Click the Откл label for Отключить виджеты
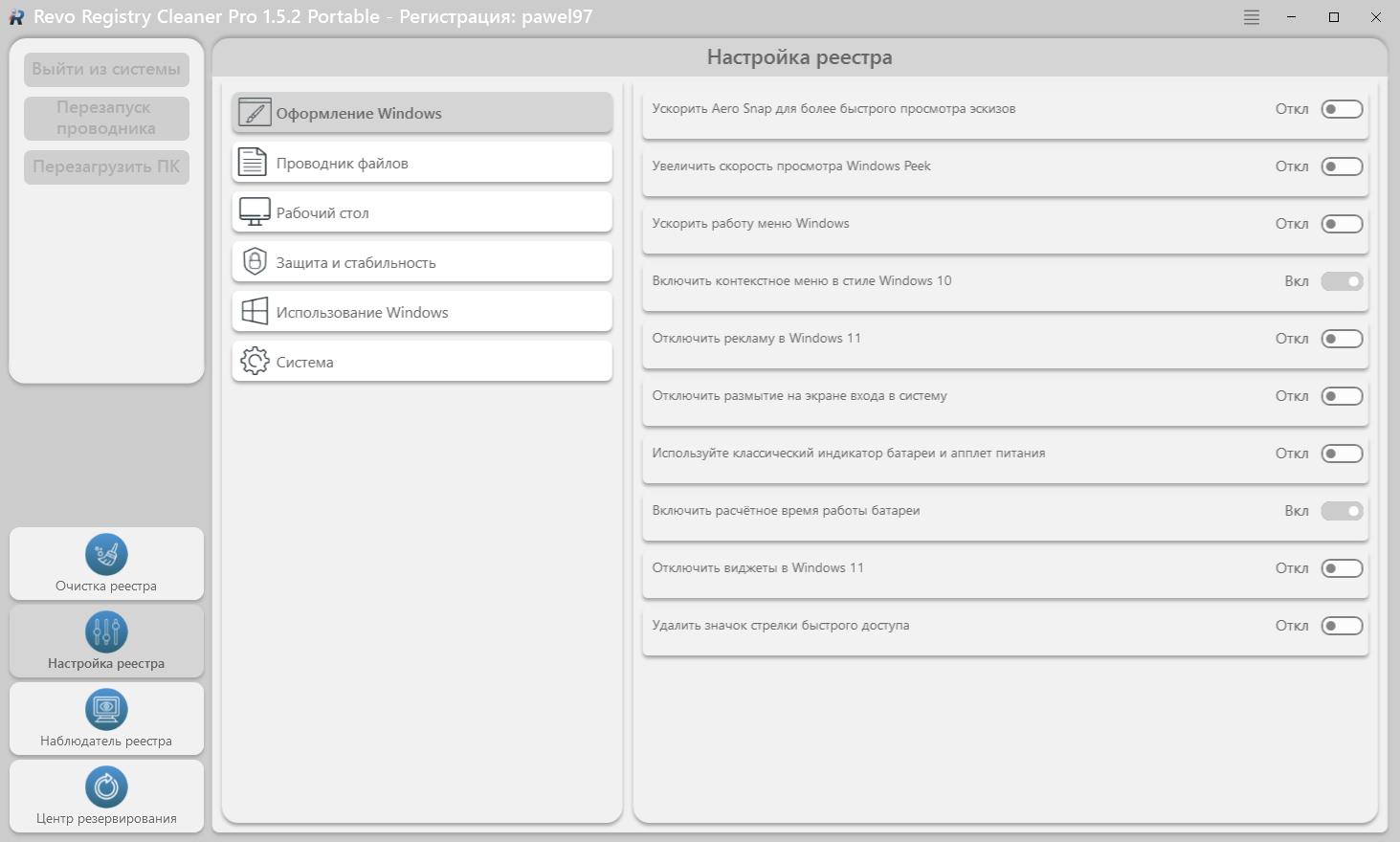Screen dimensions: 1400x842 tap(1292, 568)
